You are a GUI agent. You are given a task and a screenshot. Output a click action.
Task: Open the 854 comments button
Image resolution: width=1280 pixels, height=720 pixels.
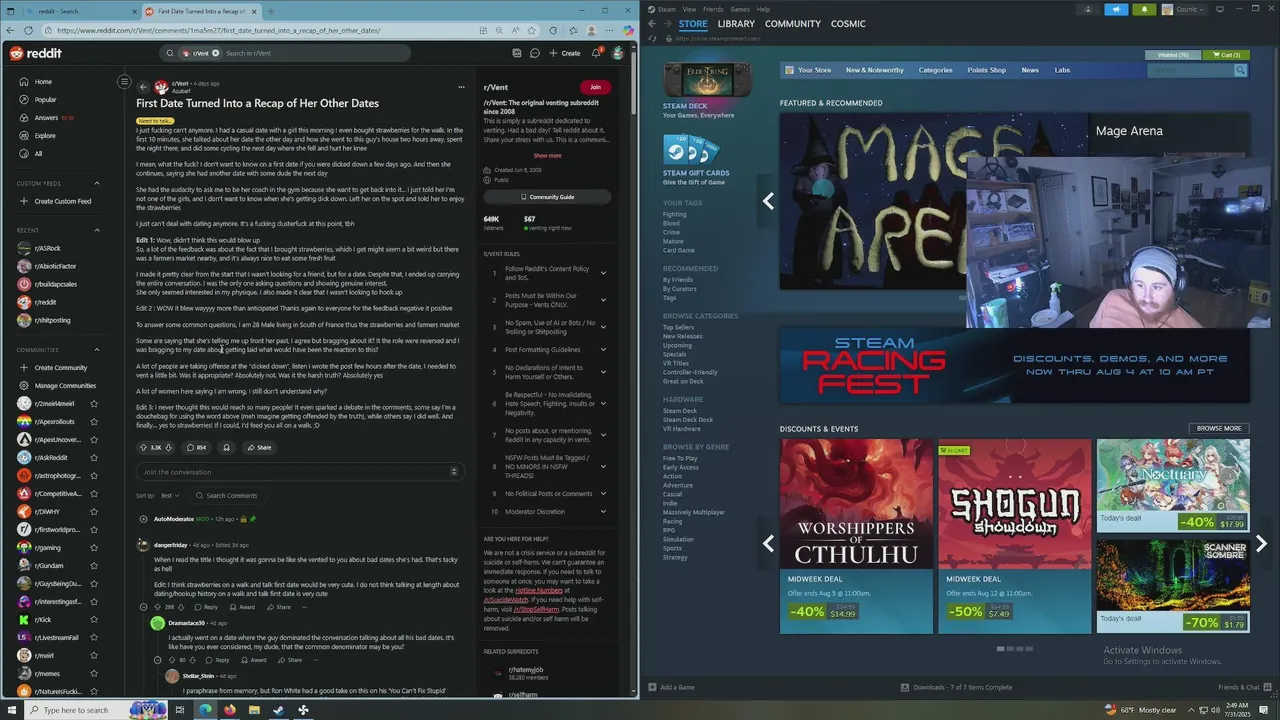(196, 447)
